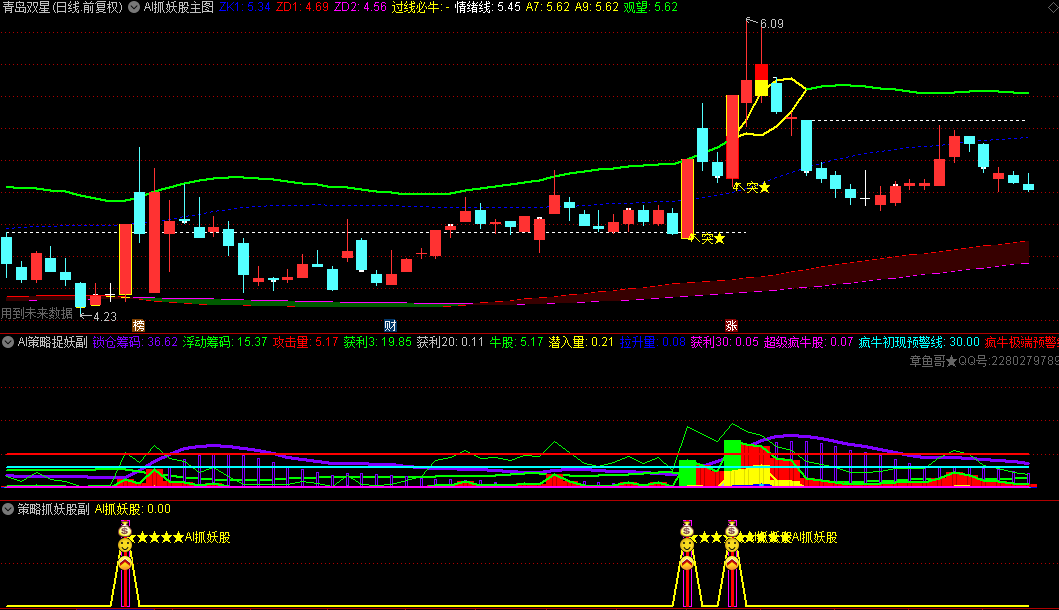This screenshot has height=610, width=1059.
Task: Click the 获利20: 0.11 label
Action: pos(450,342)
